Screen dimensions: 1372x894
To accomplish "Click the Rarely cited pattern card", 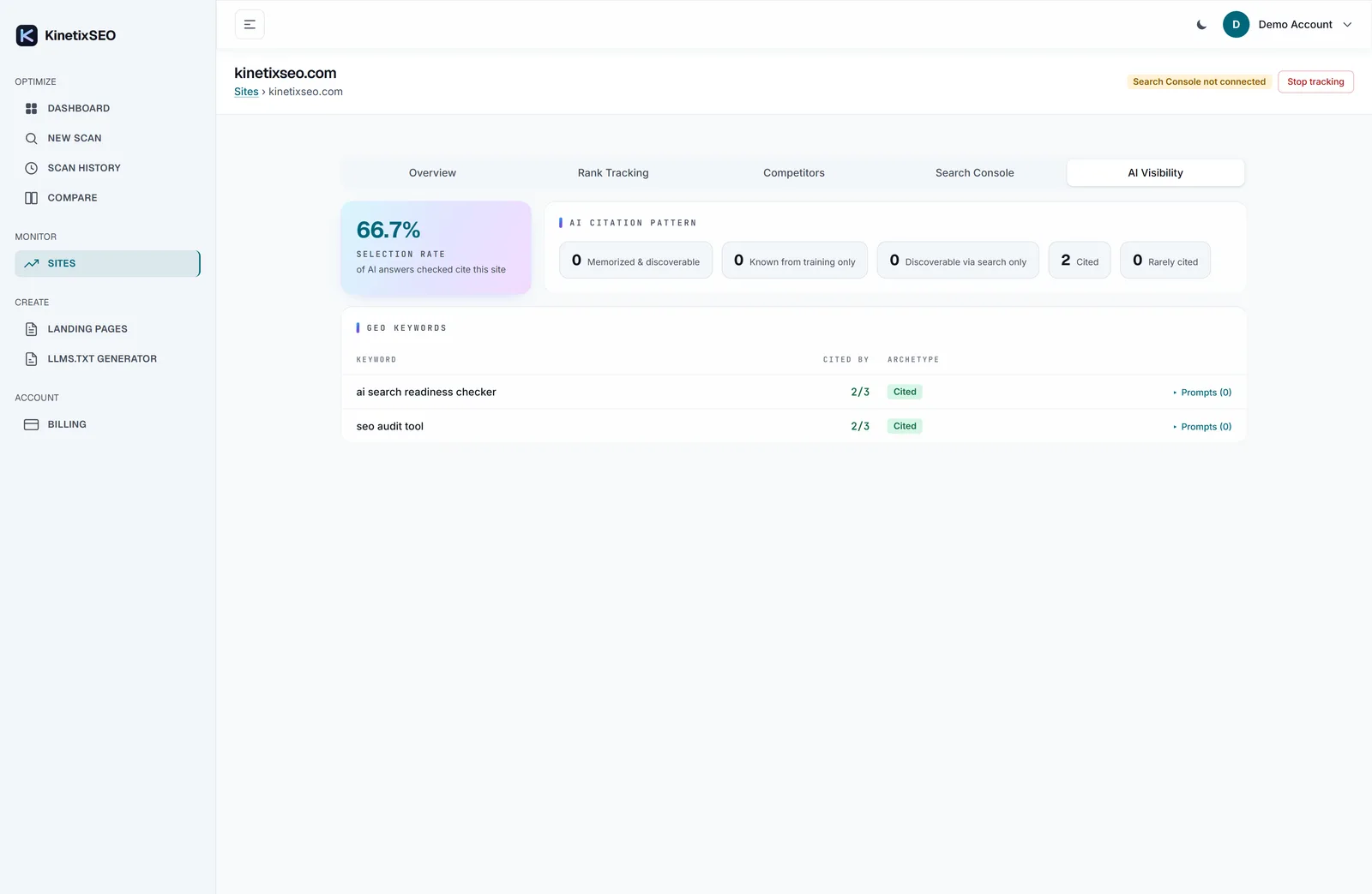I will point(1165,261).
